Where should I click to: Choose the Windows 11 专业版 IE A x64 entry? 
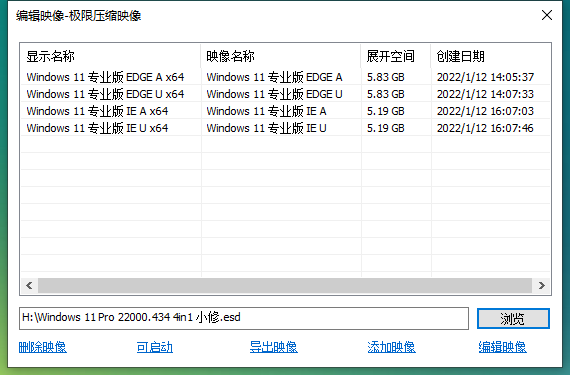(285, 111)
